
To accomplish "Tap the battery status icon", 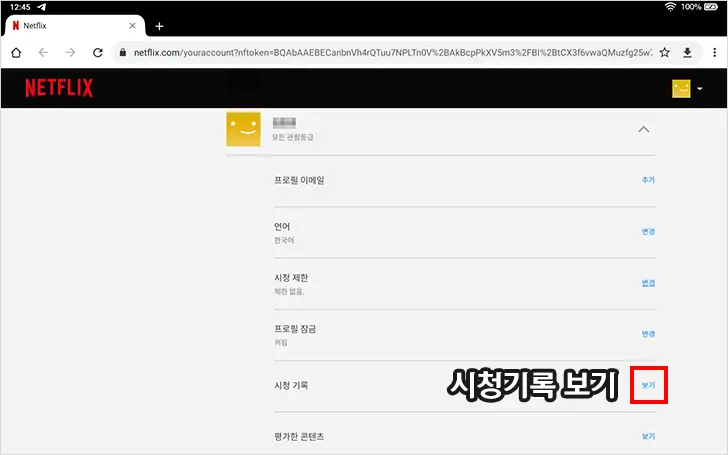I will click(711, 6).
